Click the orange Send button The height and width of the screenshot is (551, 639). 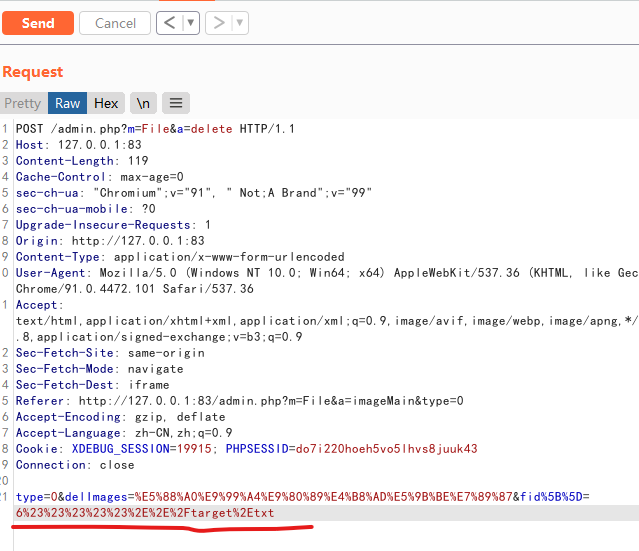(x=38, y=23)
